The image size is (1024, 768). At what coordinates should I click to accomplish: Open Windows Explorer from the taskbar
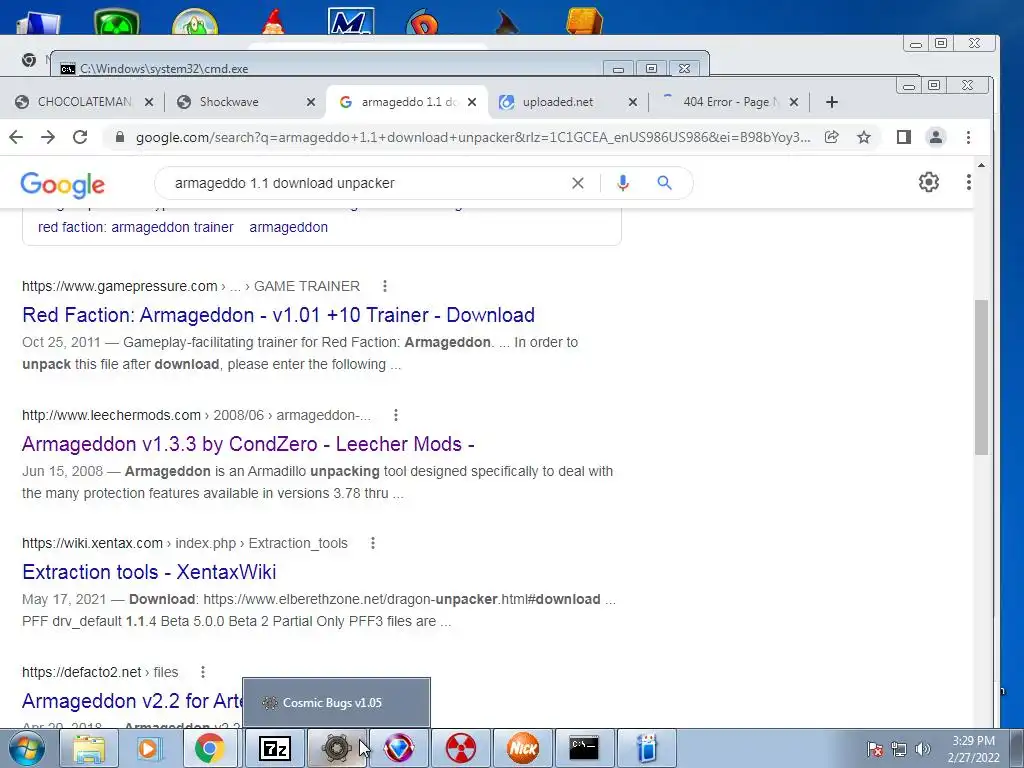click(89, 748)
